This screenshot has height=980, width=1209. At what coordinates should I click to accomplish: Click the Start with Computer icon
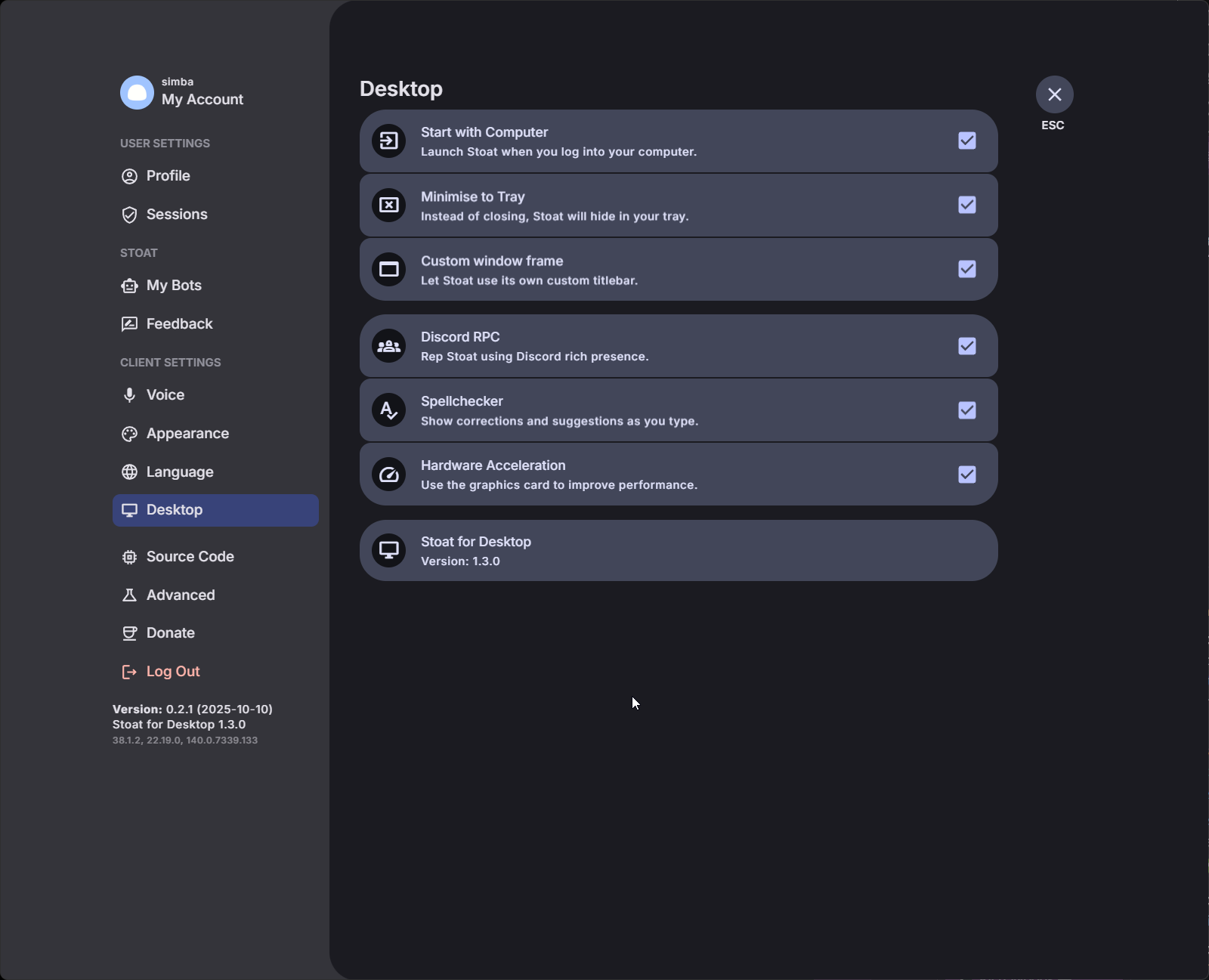point(389,141)
